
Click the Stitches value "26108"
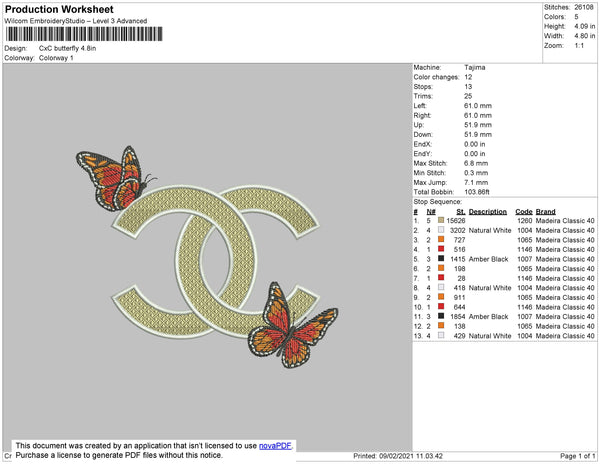click(x=584, y=7)
